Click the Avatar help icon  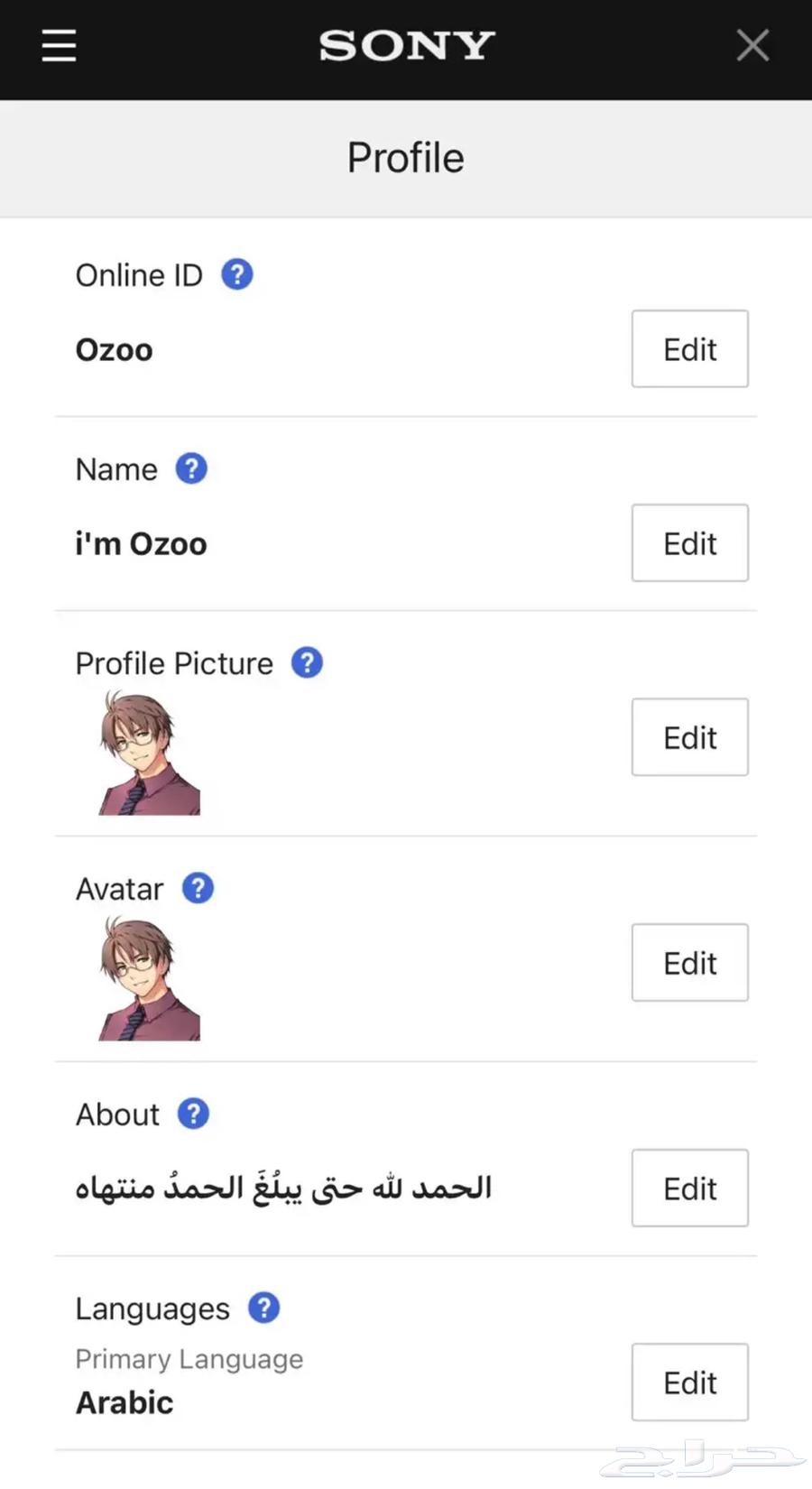(x=198, y=888)
